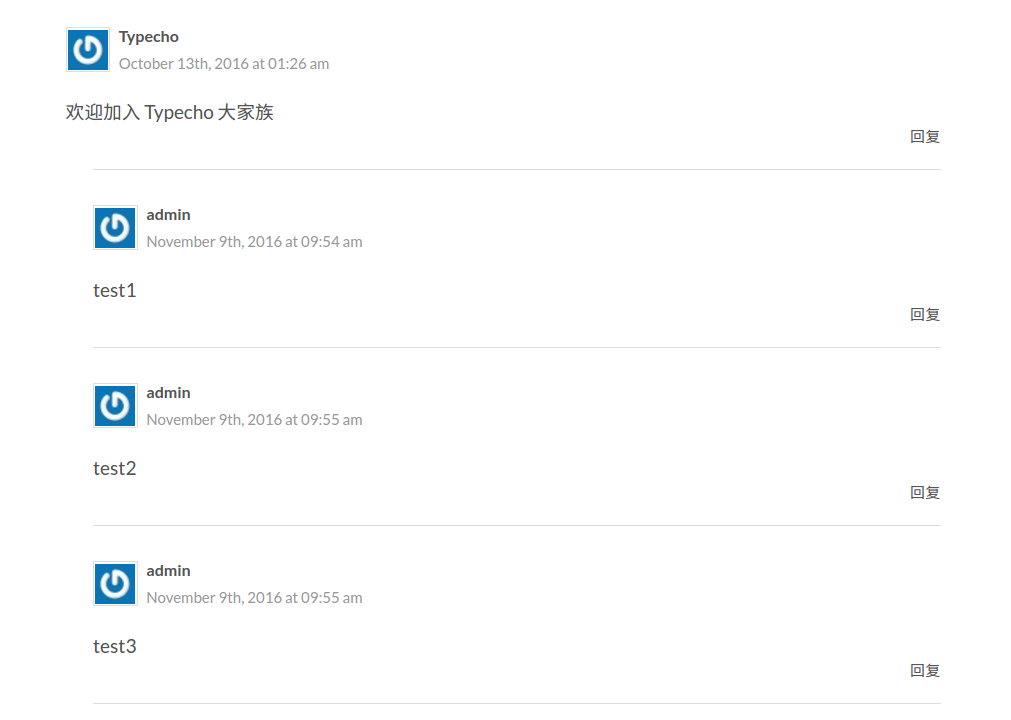
Task: Open admin author name above test2
Action: (168, 393)
